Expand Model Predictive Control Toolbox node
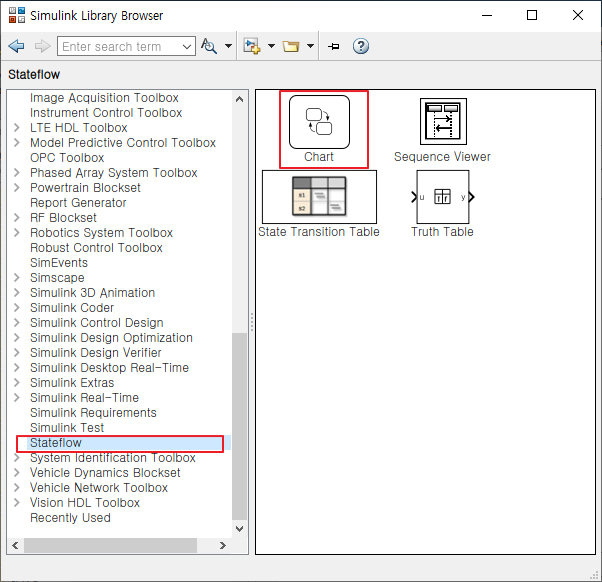Image resolution: width=602 pixels, height=582 pixels. [17, 142]
